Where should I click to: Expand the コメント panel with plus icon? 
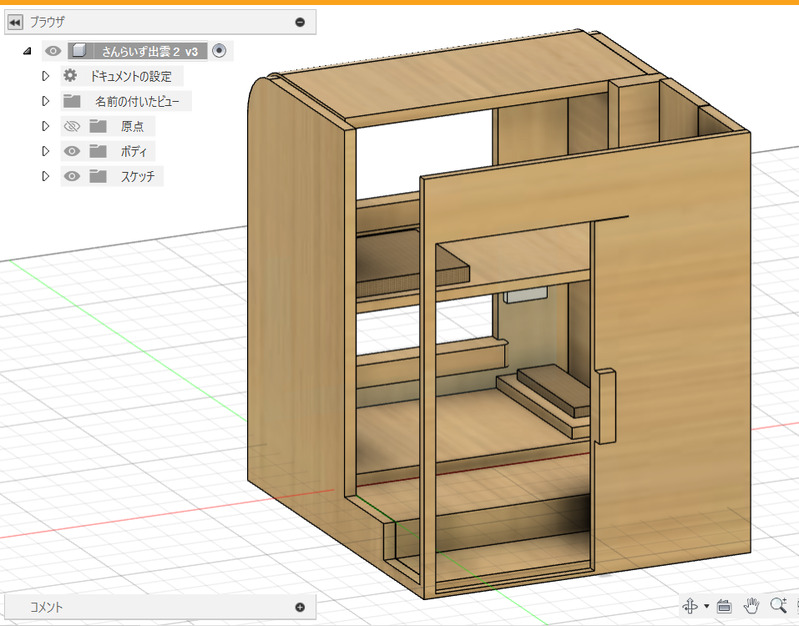pyautogui.click(x=300, y=607)
